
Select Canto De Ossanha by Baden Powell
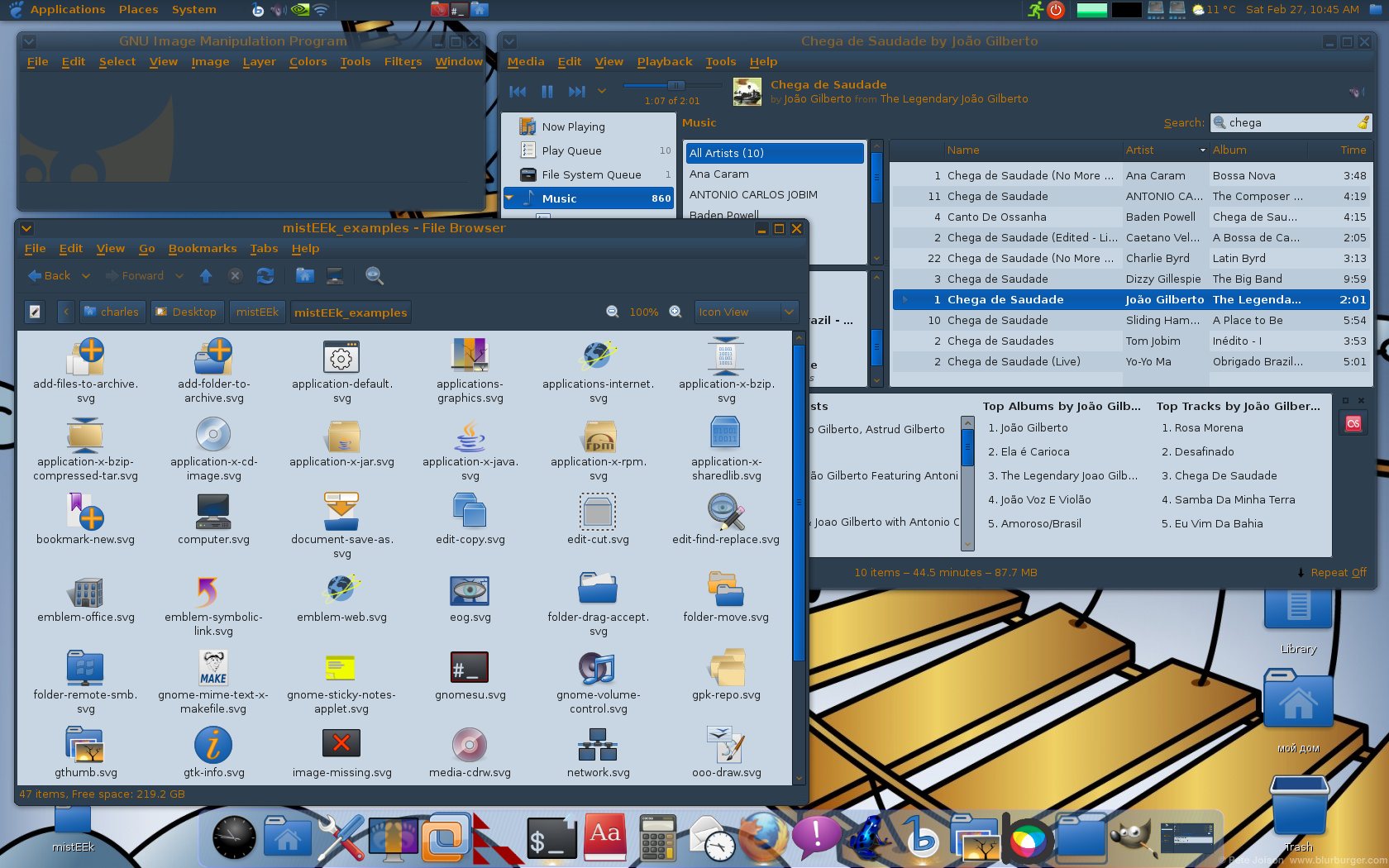point(1130,217)
